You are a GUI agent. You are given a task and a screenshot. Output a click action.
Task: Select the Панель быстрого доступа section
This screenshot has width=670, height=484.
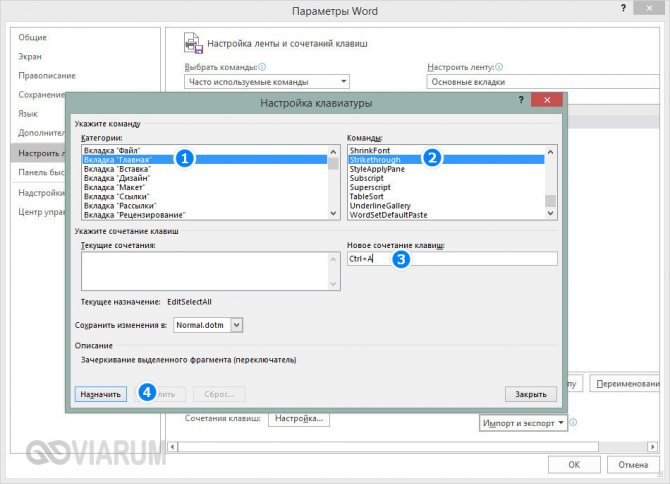tap(41, 172)
